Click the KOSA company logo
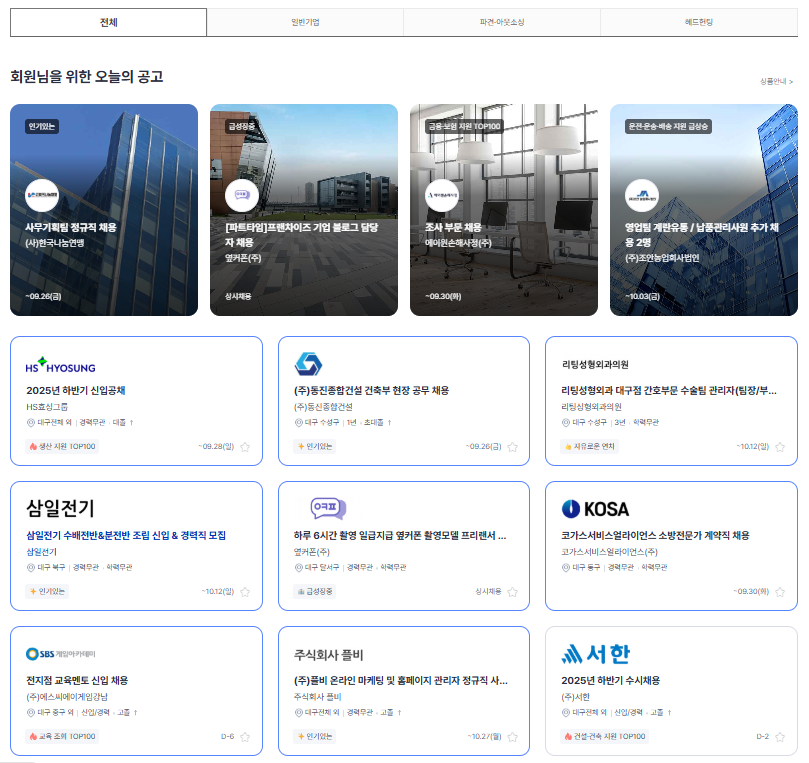The width and height of the screenshot is (809, 763). tap(595, 509)
